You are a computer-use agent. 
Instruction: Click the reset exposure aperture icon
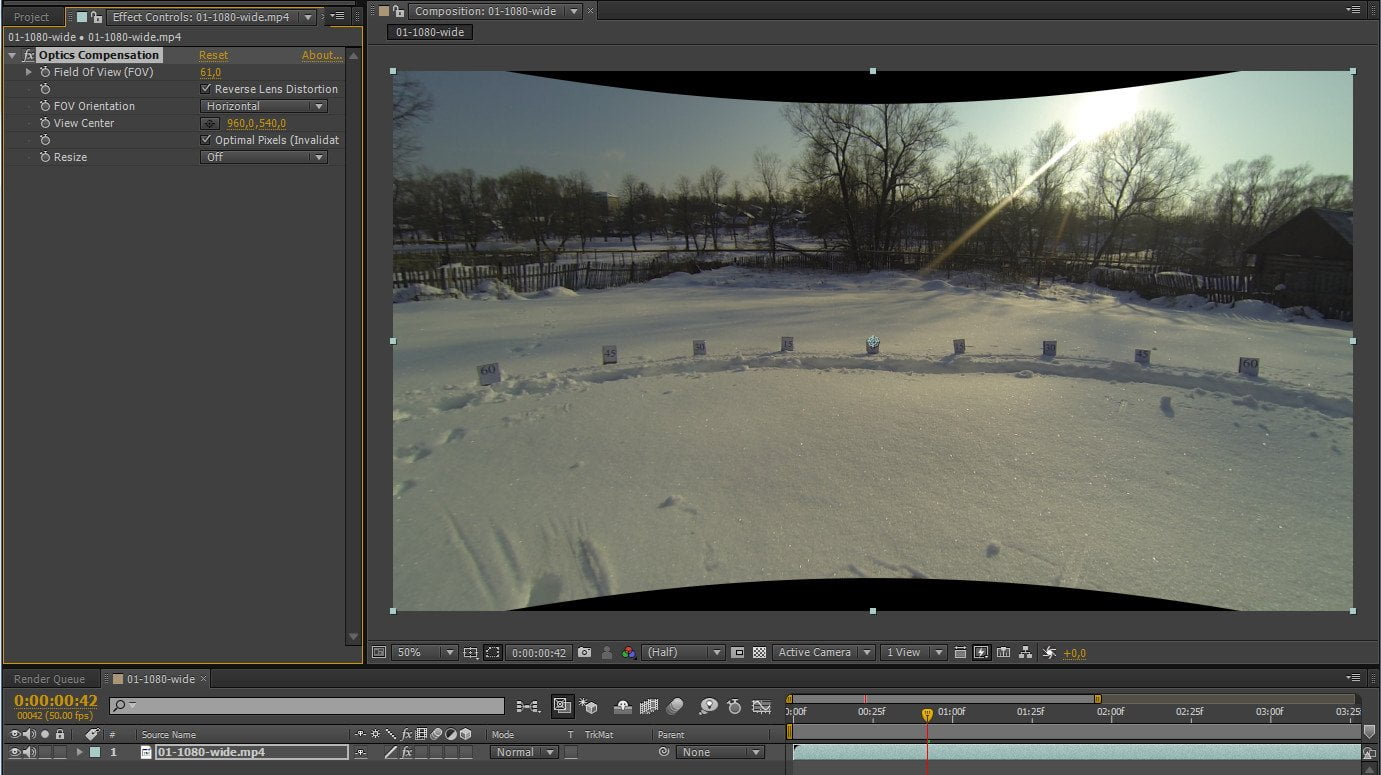pyautogui.click(x=1049, y=652)
